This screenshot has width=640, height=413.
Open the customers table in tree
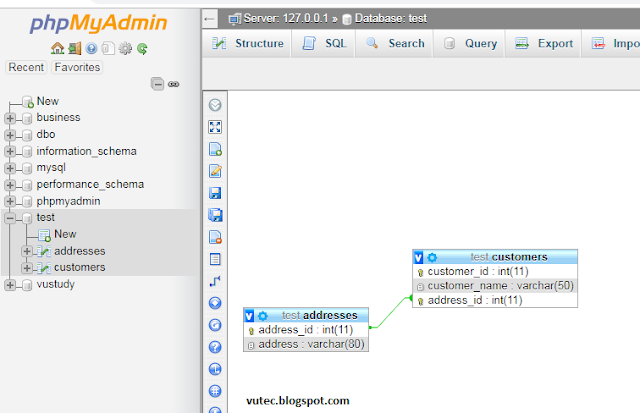tap(80, 268)
